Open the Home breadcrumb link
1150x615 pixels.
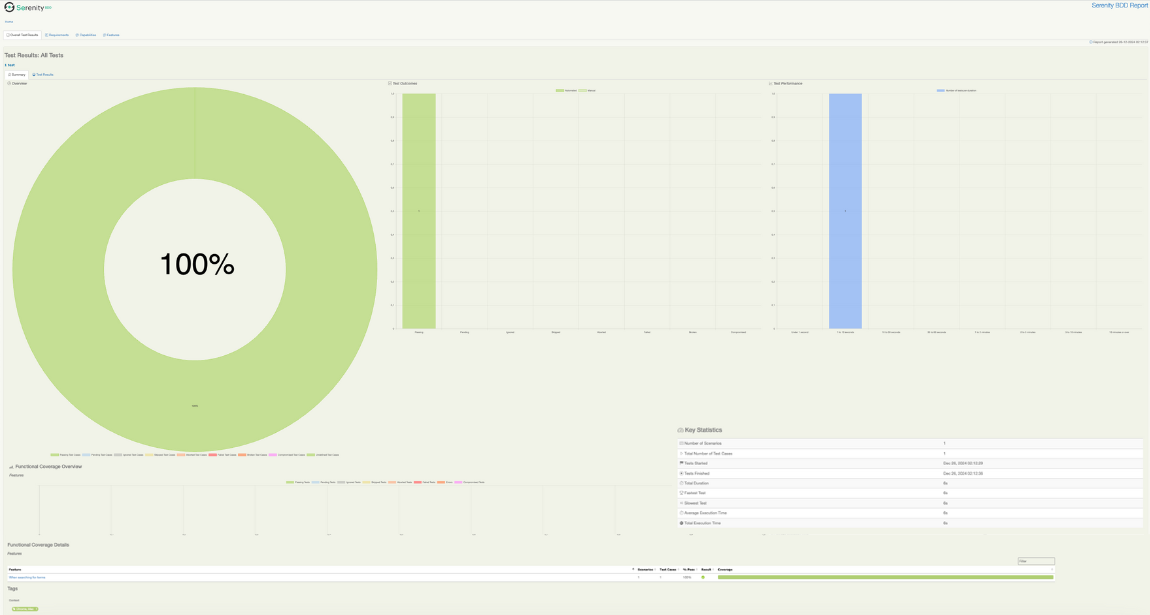coord(9,21)
